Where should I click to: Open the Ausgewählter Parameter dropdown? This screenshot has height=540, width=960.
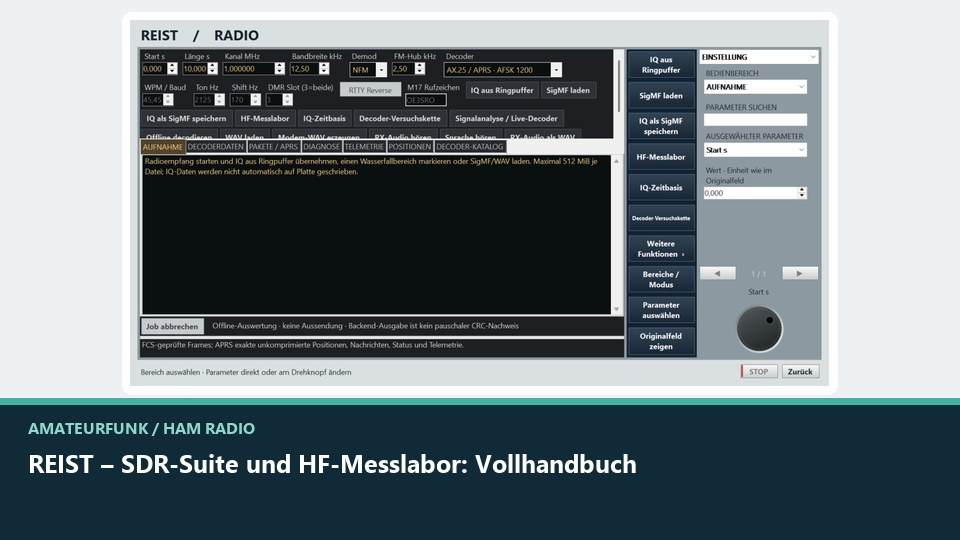click(756, 150)
